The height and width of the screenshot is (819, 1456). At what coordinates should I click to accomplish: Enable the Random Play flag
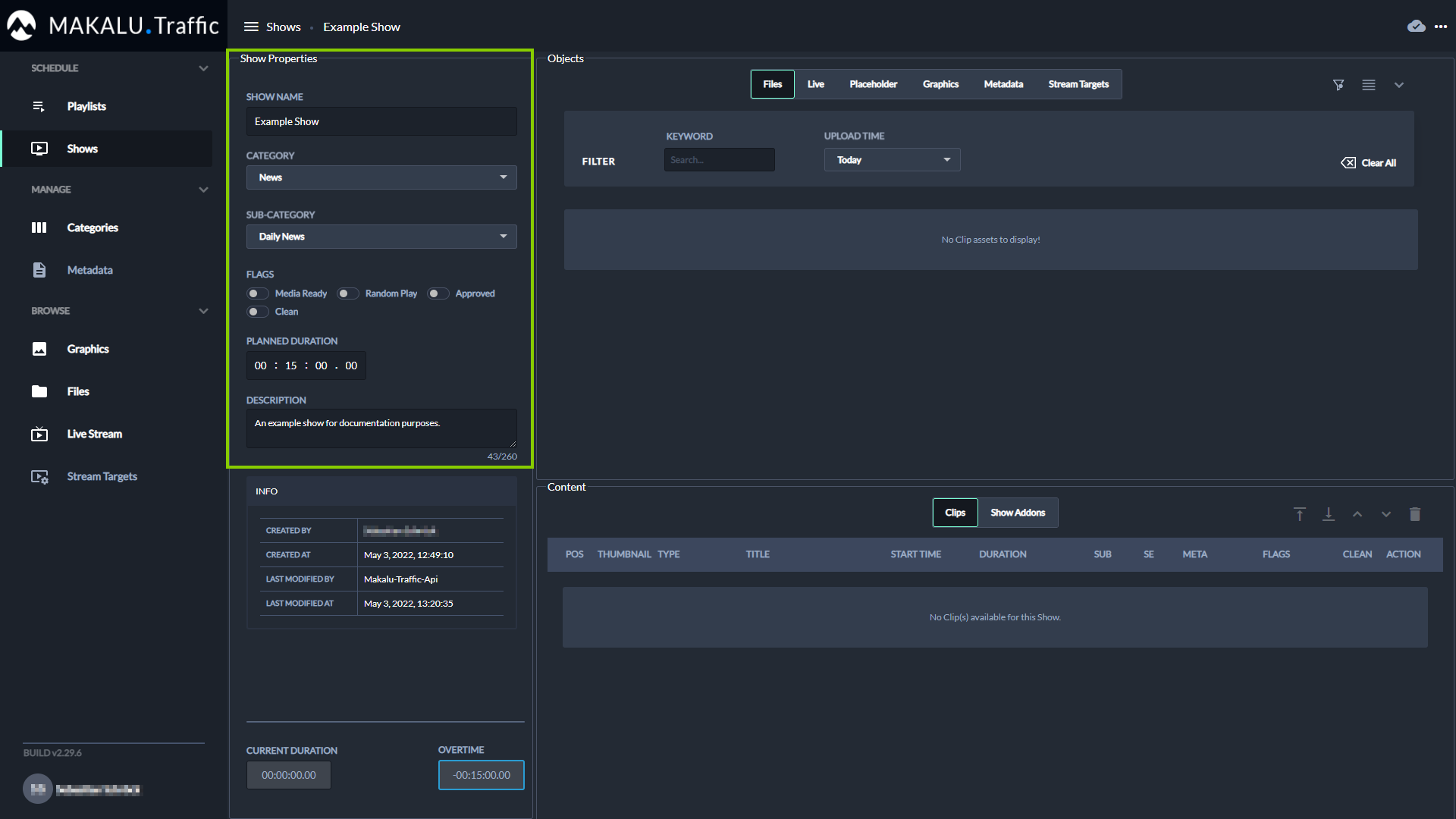347,293
